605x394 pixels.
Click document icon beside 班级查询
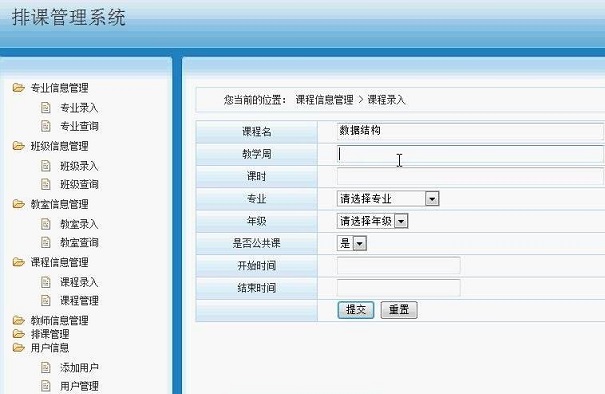46,184
